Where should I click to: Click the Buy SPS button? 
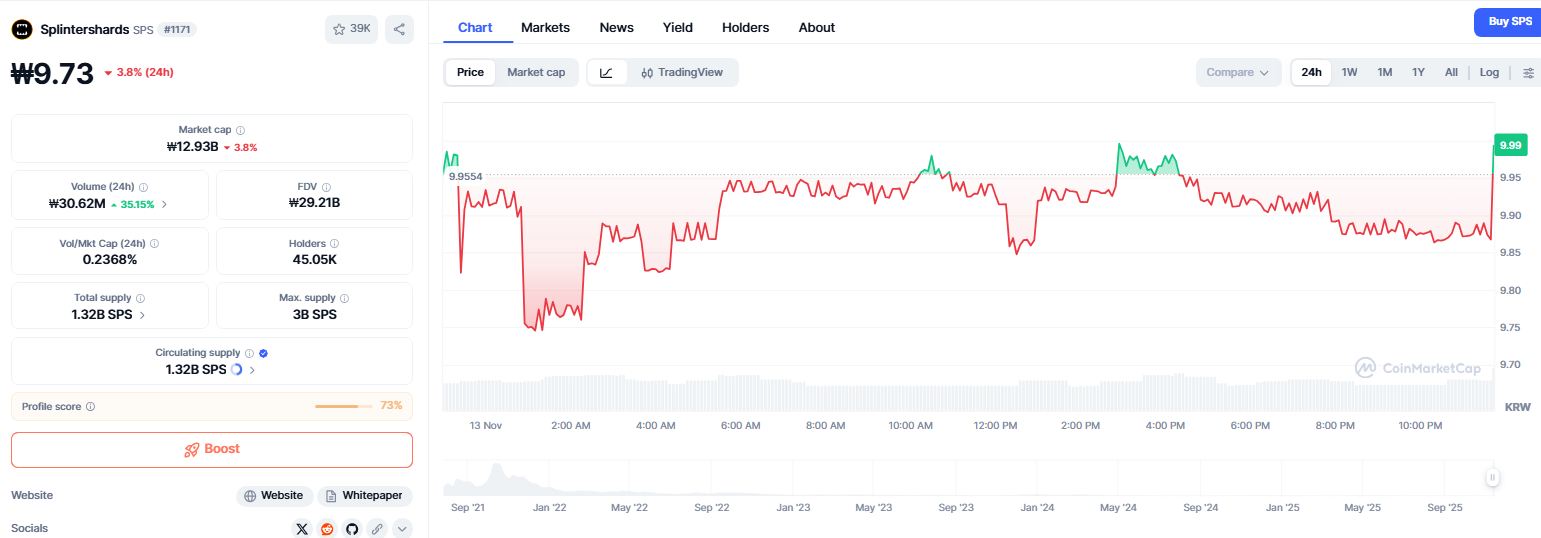[1509, 21]
